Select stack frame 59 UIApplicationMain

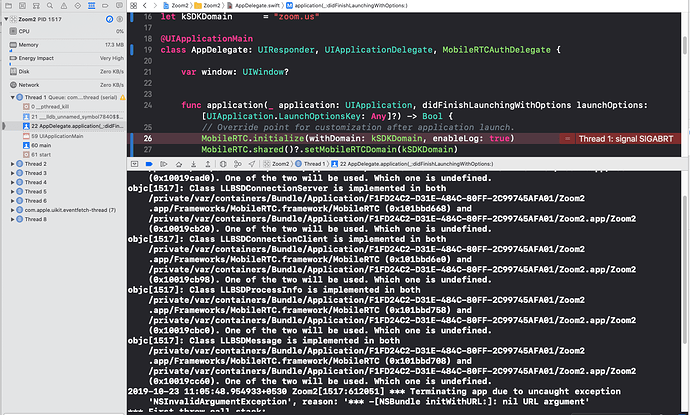tap(64, 136)
